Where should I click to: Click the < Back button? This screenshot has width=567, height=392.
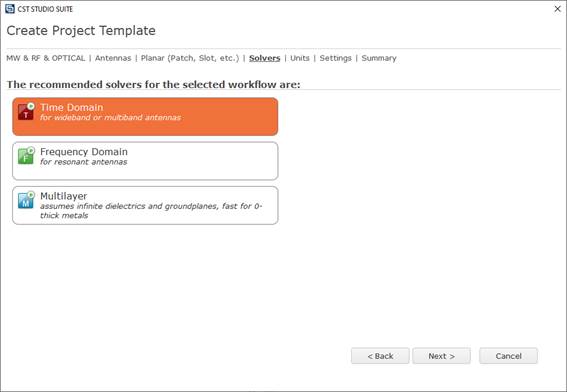380,356
